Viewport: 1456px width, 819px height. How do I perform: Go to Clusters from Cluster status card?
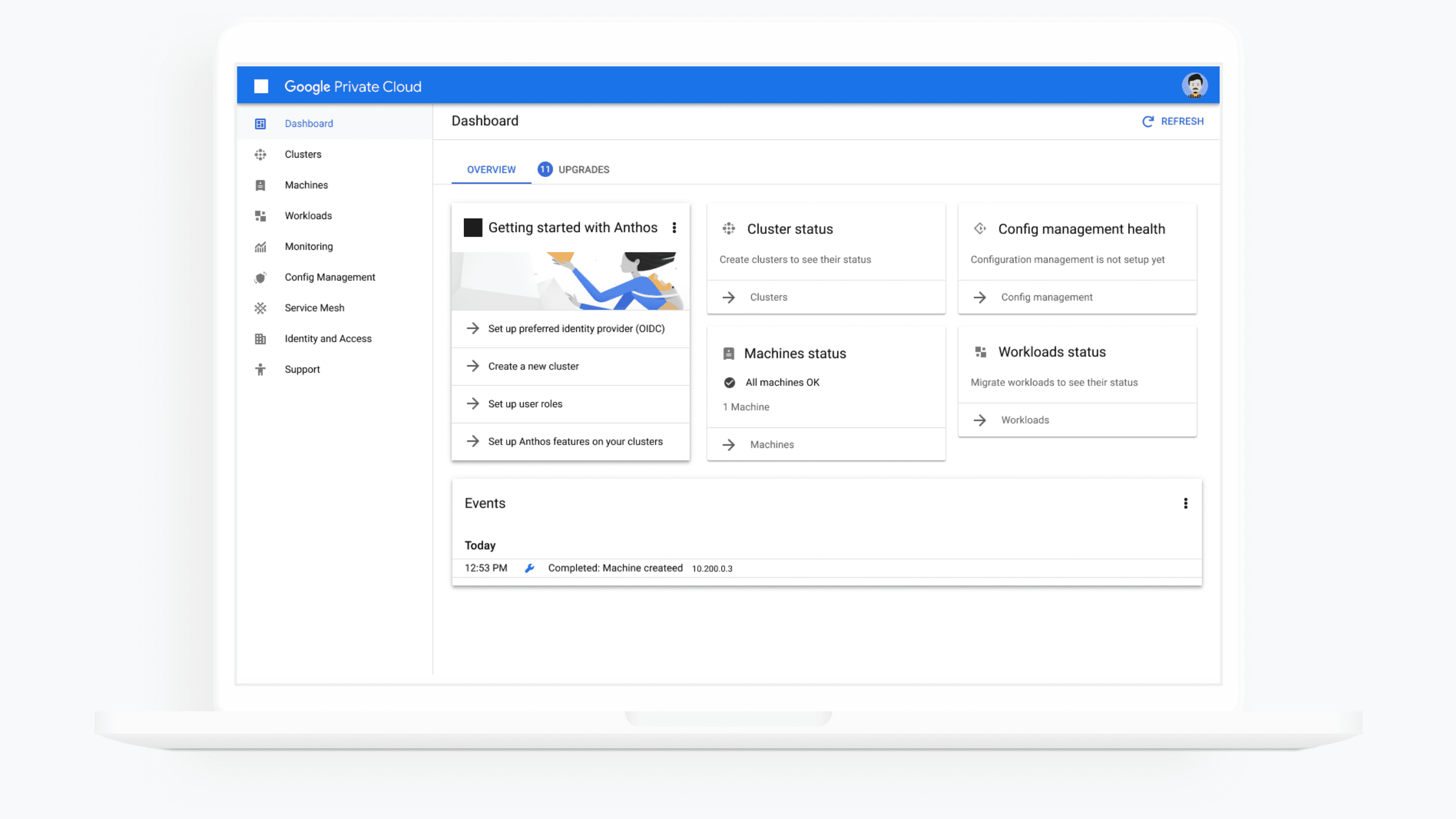768,297
